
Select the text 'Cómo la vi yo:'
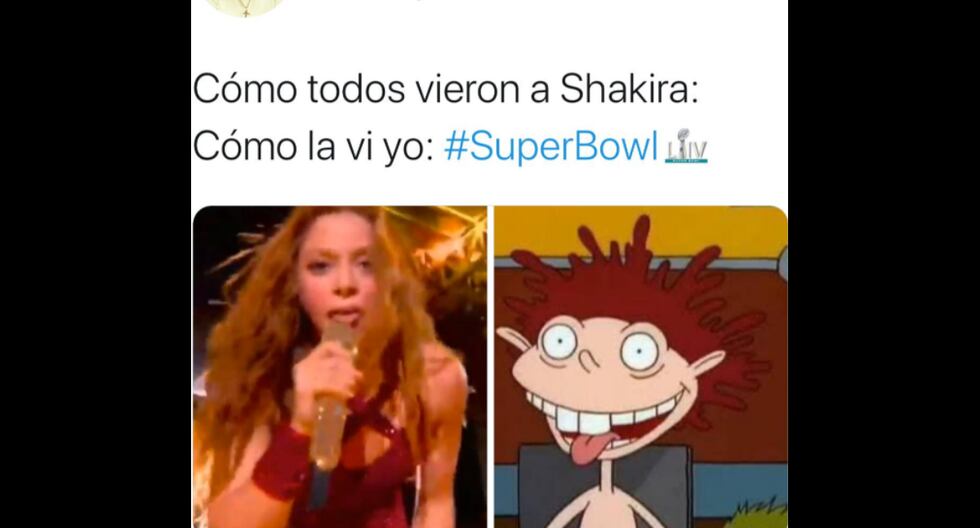pos(312,147)
